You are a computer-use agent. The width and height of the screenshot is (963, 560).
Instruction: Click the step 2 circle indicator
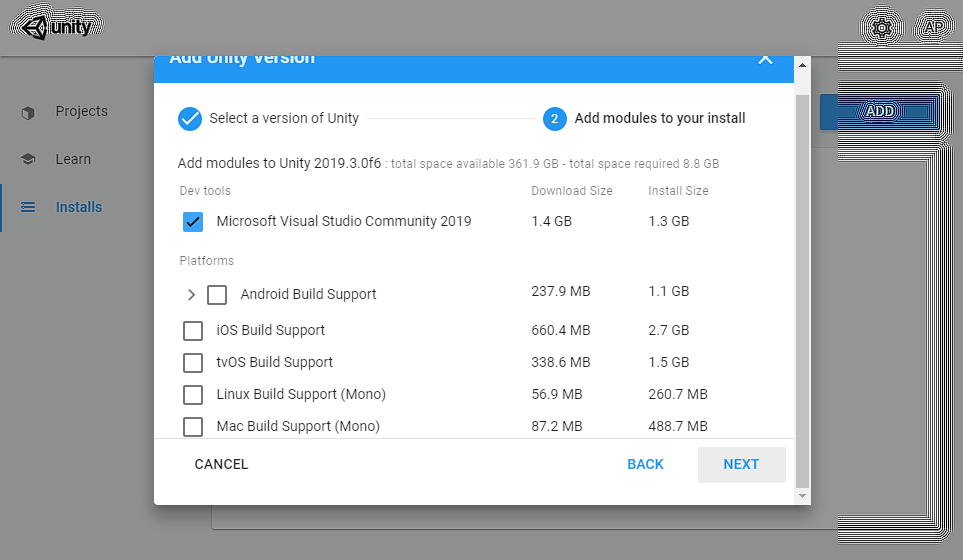coord(555,119)
